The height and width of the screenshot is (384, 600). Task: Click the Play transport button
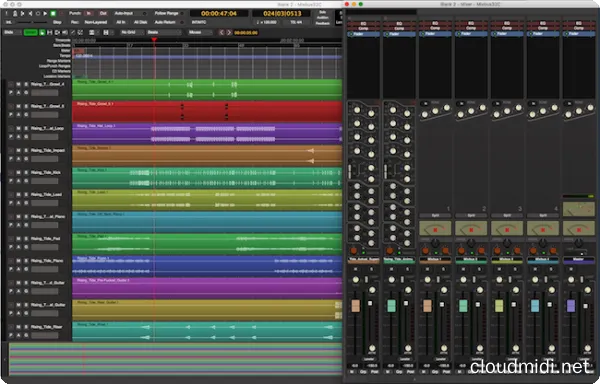pos(45,13)
